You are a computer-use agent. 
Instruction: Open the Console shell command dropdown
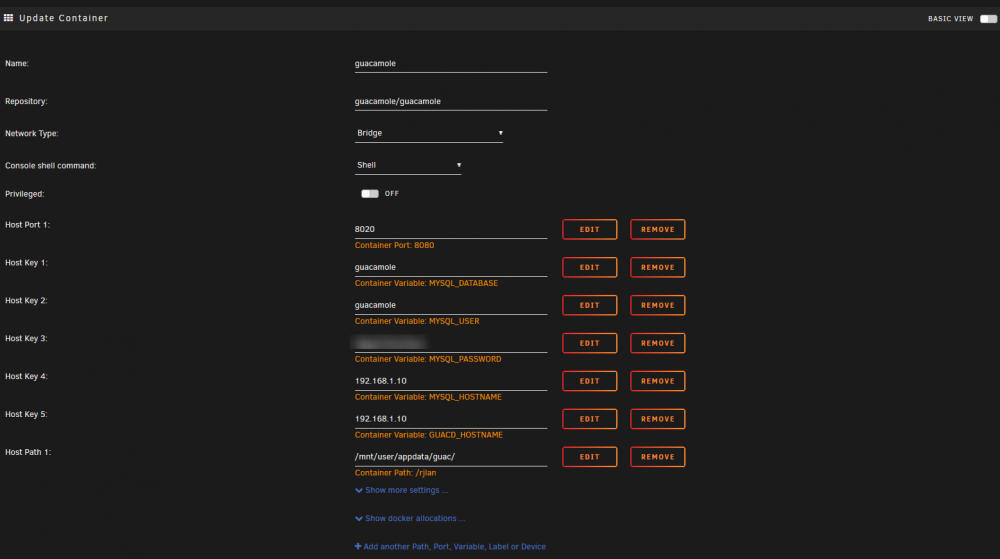click(408, 165)
